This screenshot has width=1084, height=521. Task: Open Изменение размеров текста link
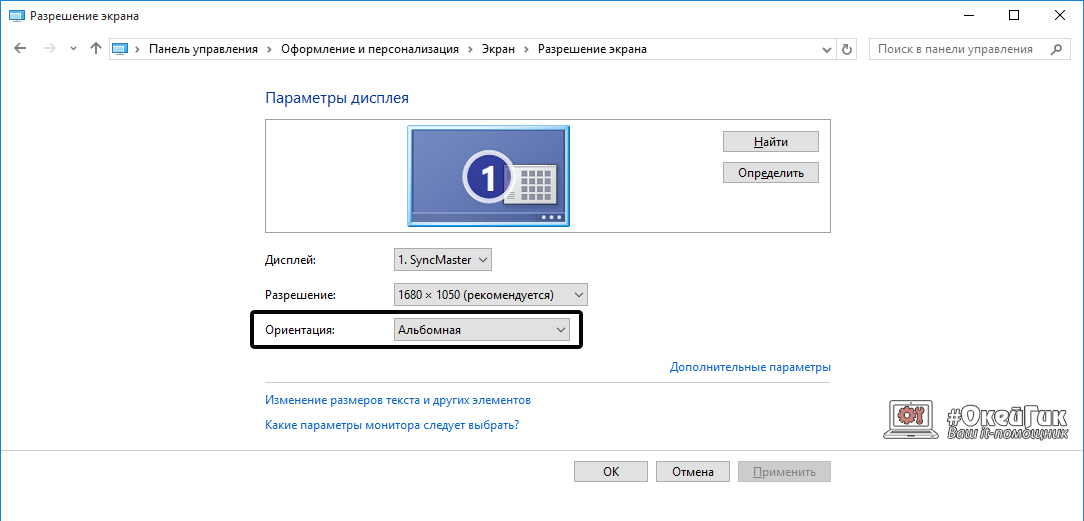[x=398, y=400]
